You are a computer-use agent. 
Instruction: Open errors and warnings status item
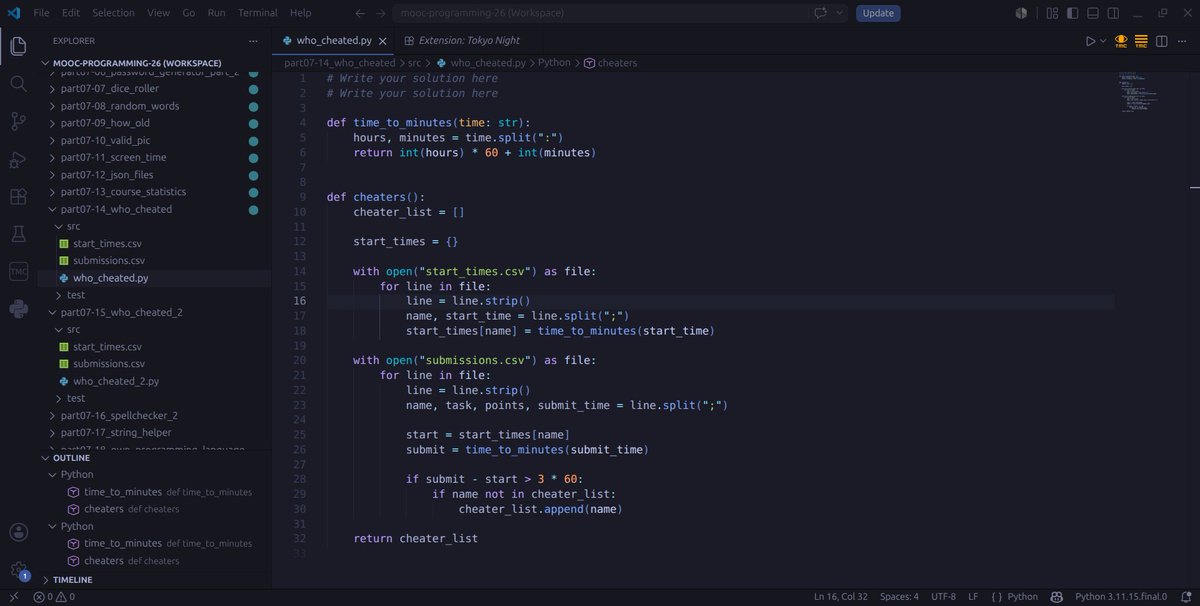click(x=54, y=597)
